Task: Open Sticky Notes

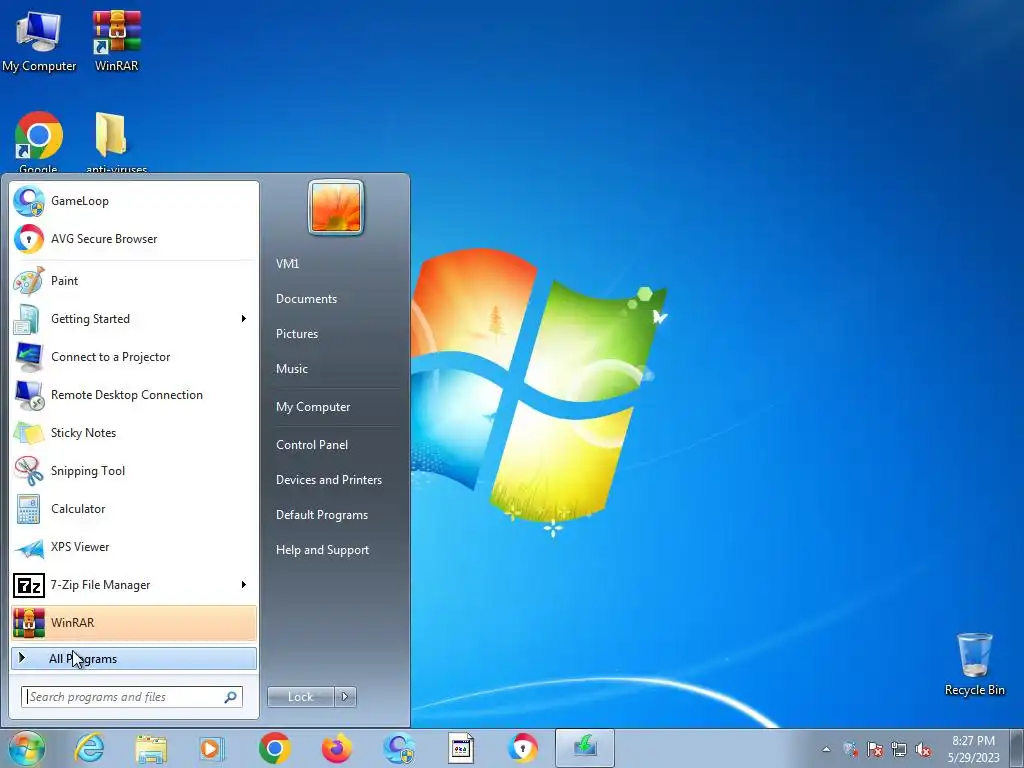Action: (134, 433)
